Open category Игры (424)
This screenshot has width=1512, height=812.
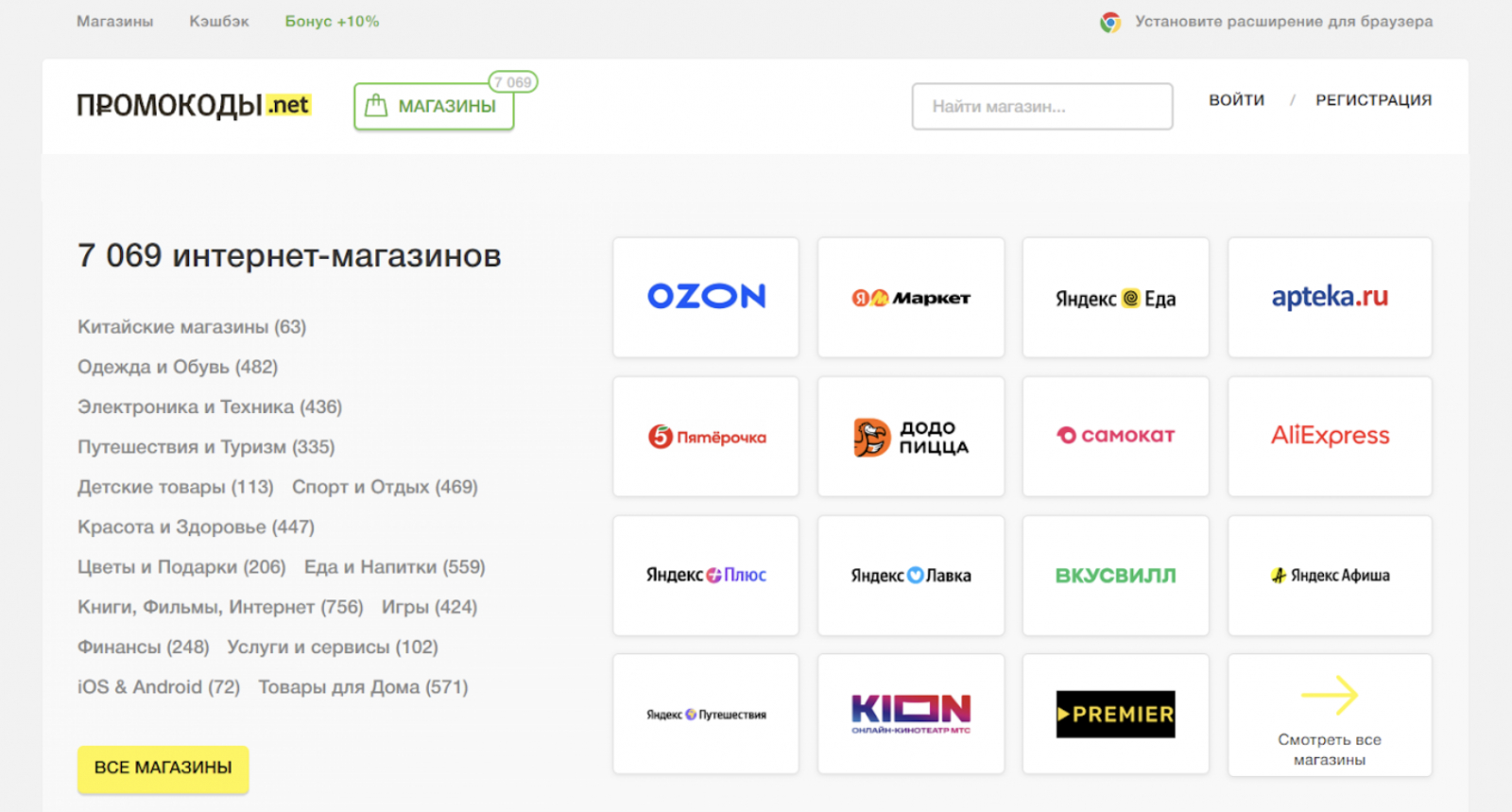430,607
